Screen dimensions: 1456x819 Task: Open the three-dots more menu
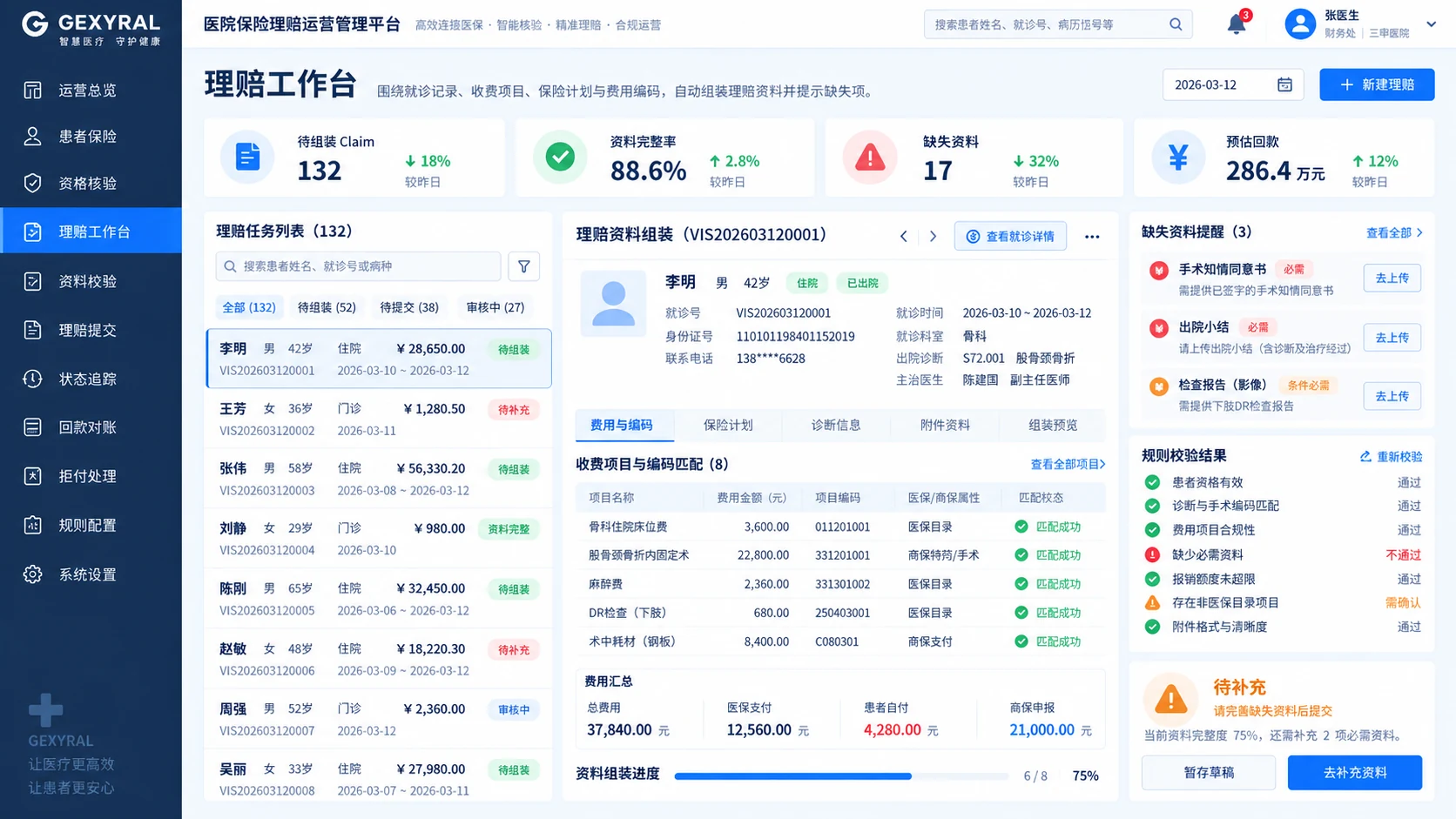coord(1092,236)
